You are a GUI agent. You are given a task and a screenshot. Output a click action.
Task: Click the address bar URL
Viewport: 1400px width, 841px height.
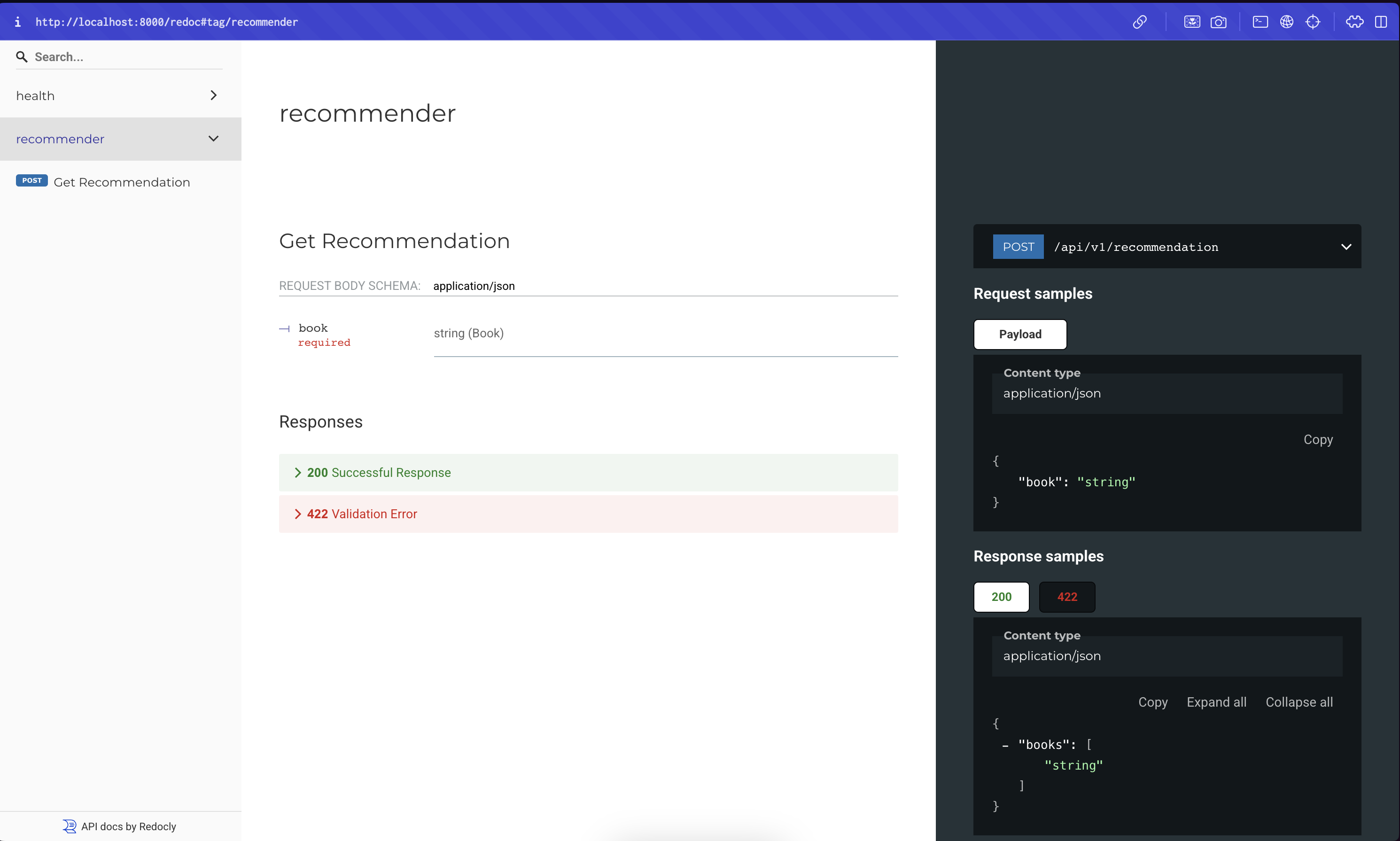167,22
